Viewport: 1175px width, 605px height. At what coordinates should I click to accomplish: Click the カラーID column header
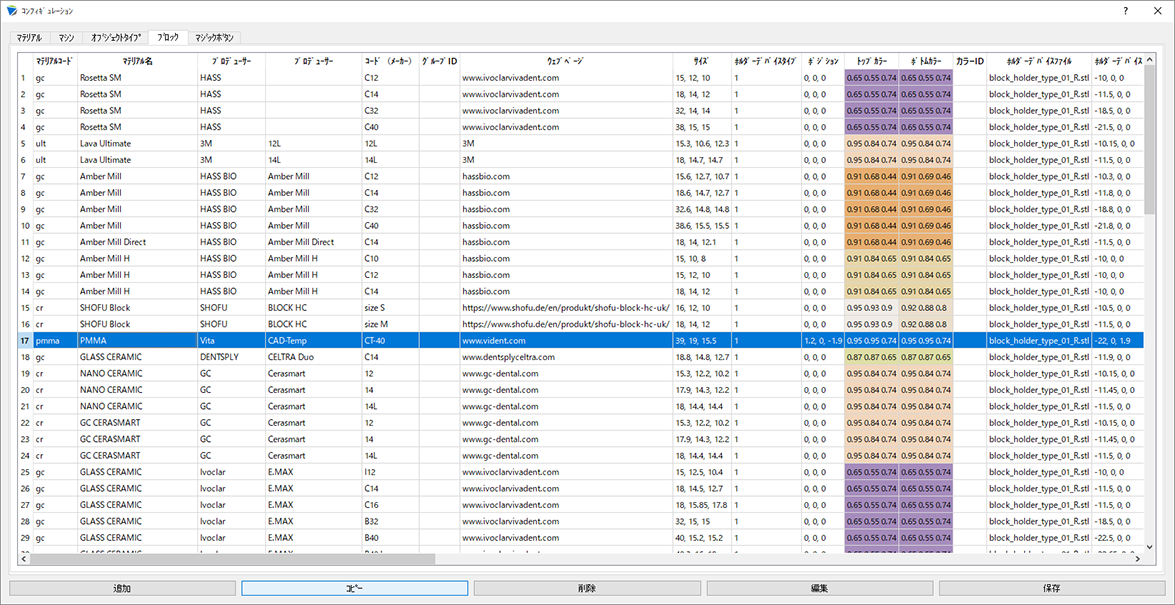[970, 61]
